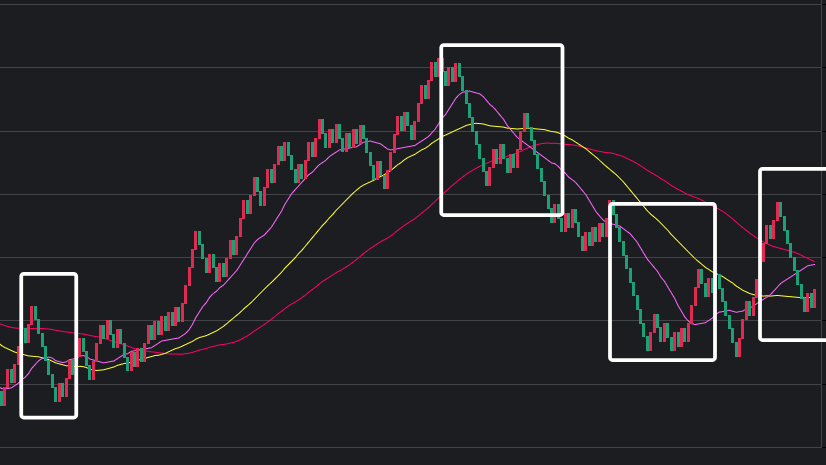Image resolution: width=826 pixels, height=465 pixels.
Task: Select the cut-off white rectangle at right edge
Action: coord(762,255)
